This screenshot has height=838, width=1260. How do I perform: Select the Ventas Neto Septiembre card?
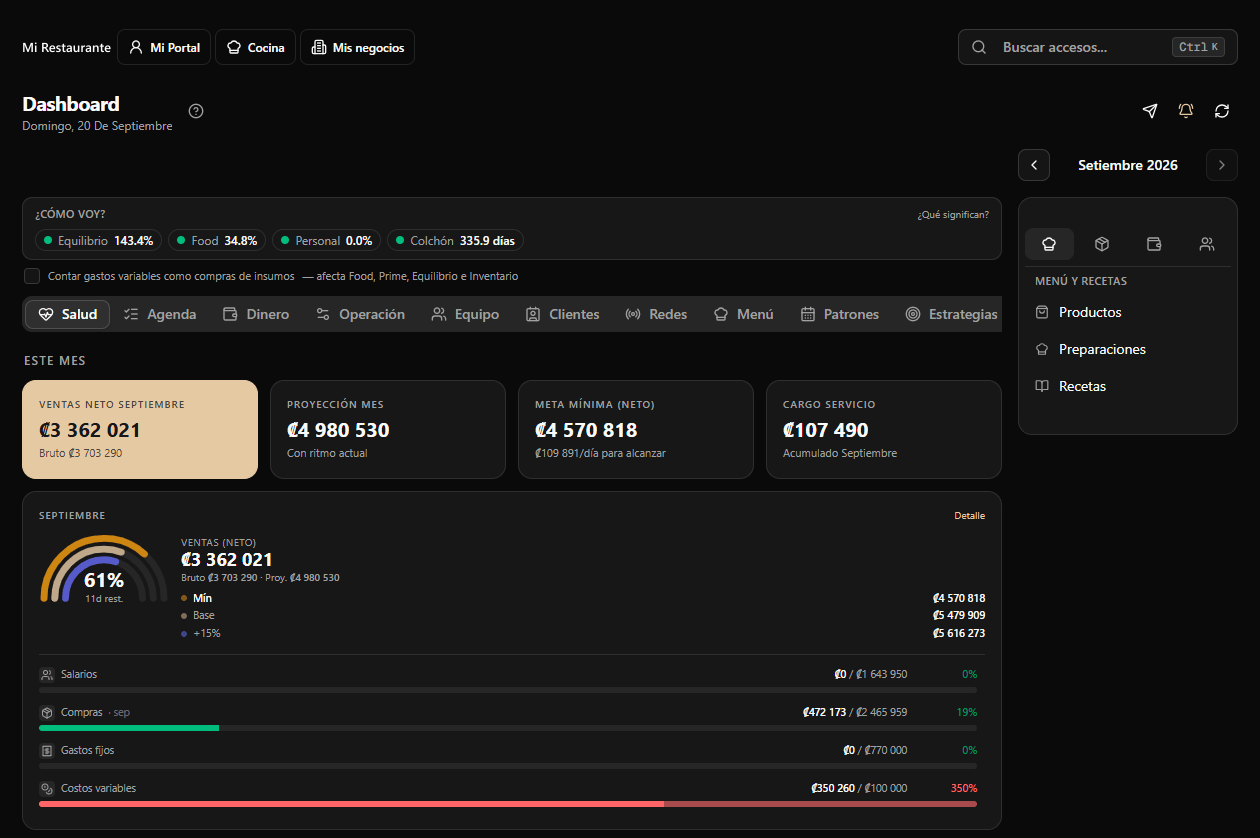click(x=140, y=429)
